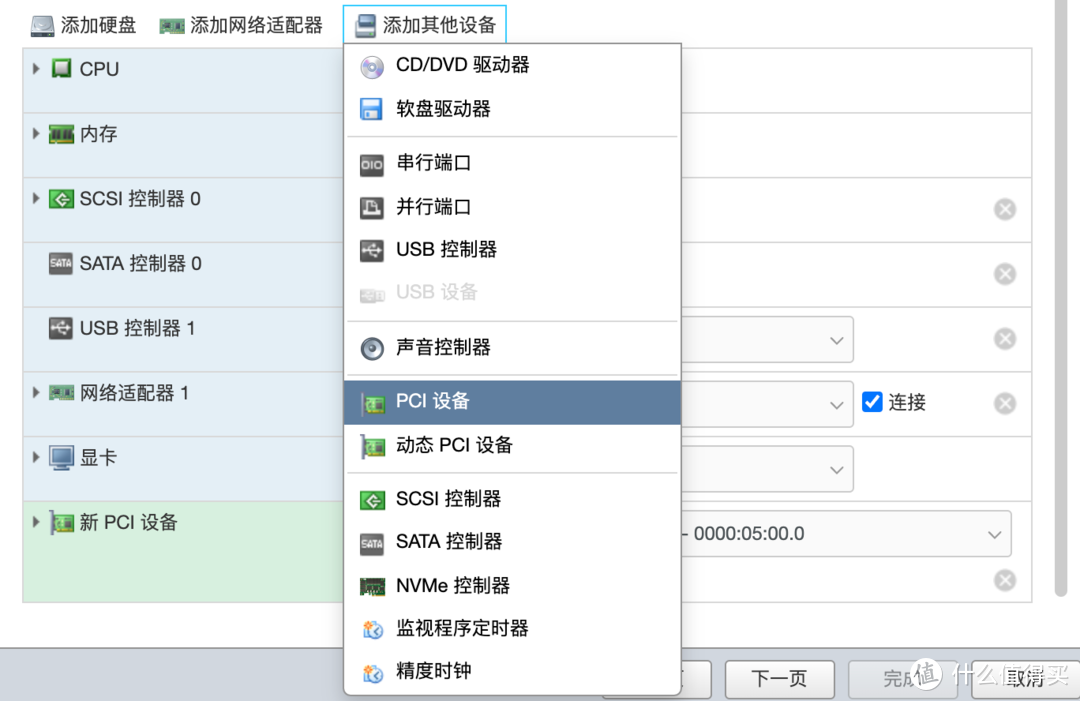The height and width of the screenshot is (701, 1080).
Task: Click the watchdog timer (监视程序定时器) icon
Action: (x=371, y=628)
